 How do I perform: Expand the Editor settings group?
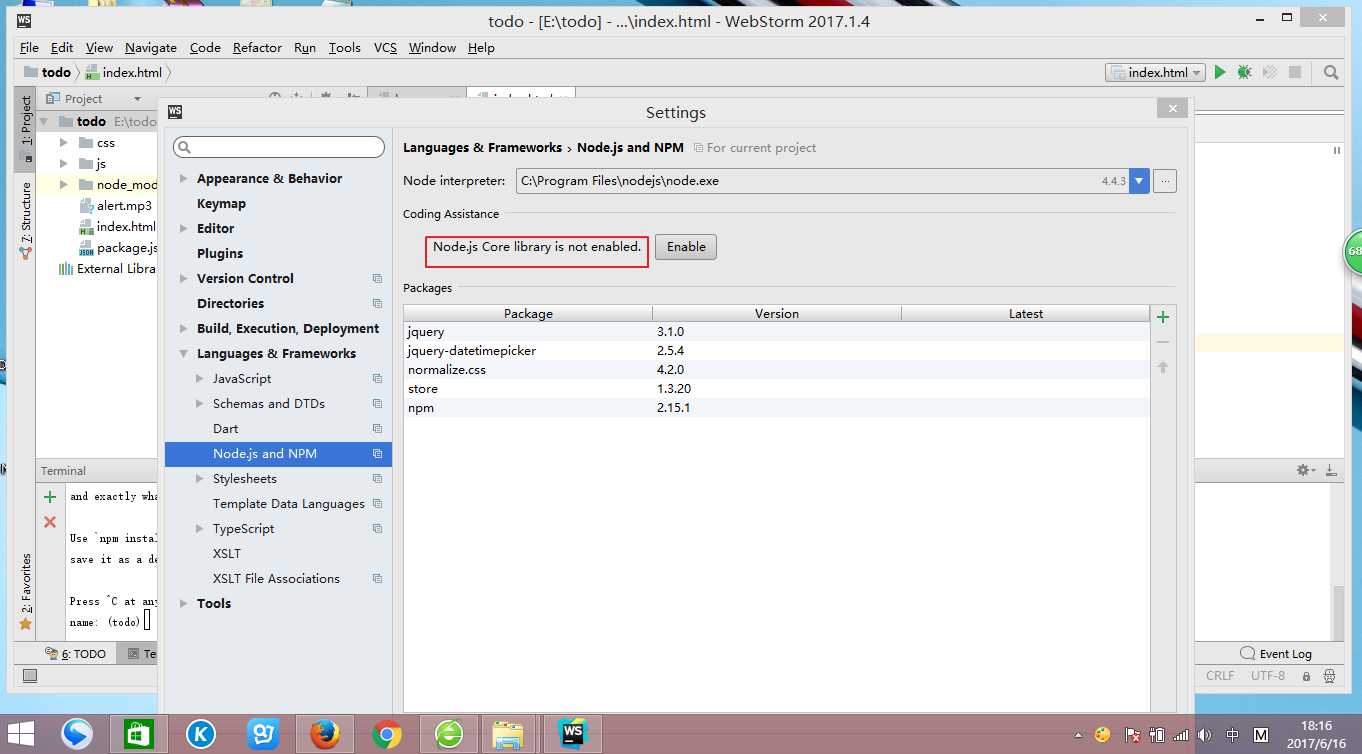click(183, 229)
